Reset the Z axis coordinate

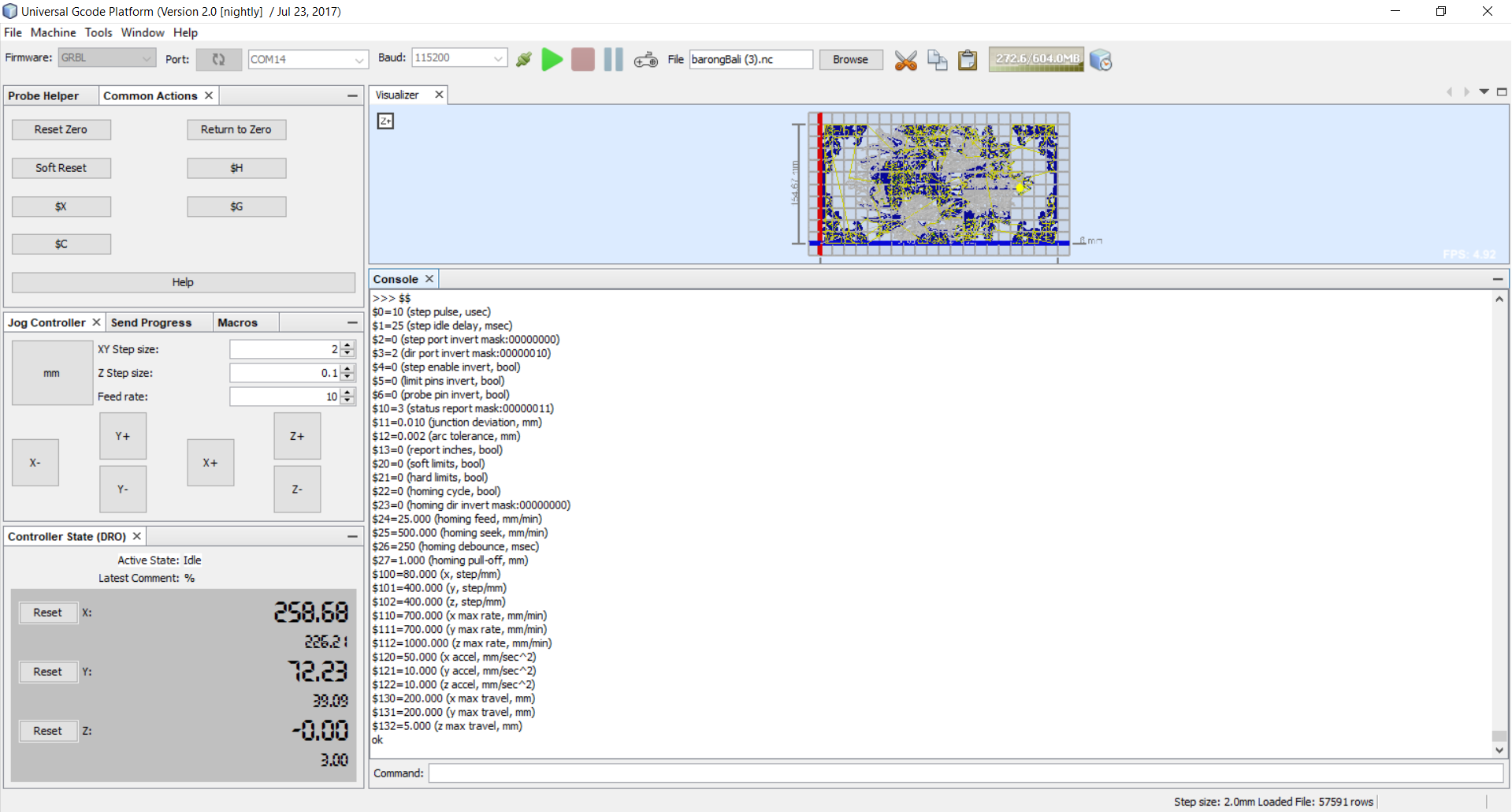point(48,731)
